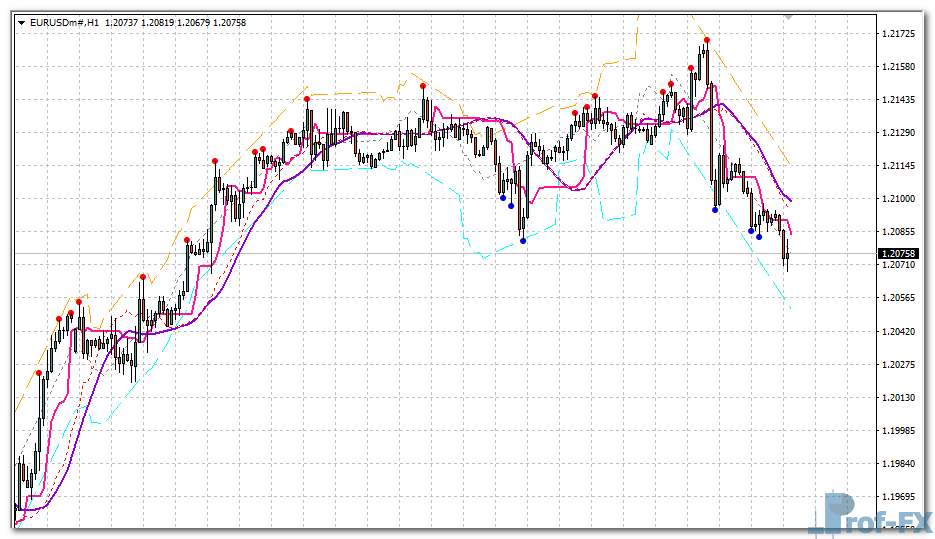Select the orange dashed upper band at far right
Viewport: 935px width, 539px height.
(790, 163)
